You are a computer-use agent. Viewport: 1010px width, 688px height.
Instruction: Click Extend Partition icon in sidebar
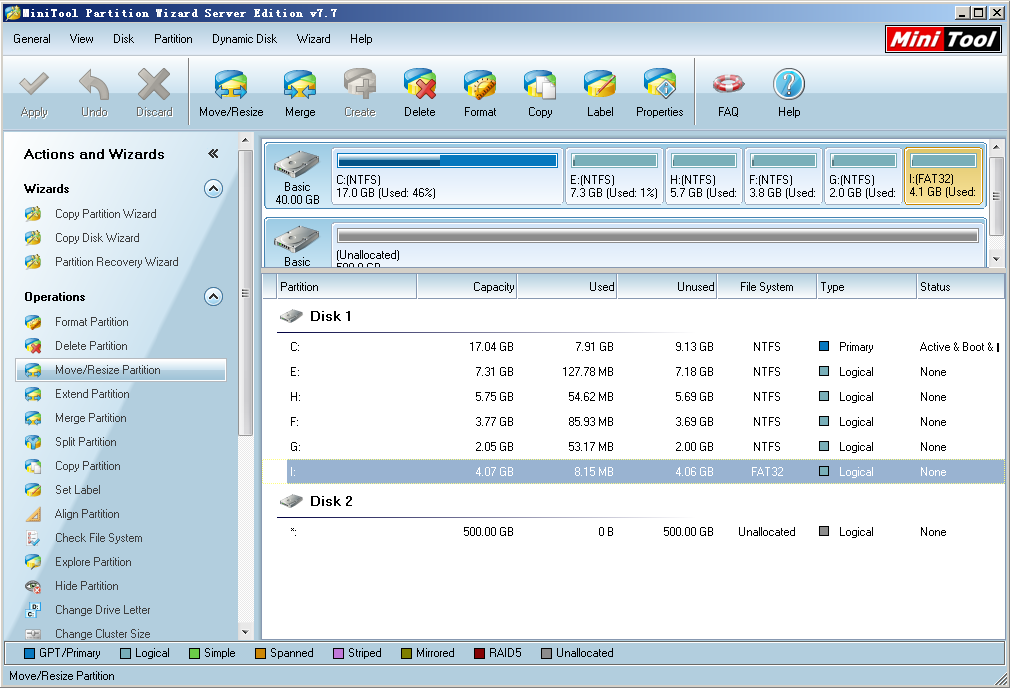click(33, 394)
